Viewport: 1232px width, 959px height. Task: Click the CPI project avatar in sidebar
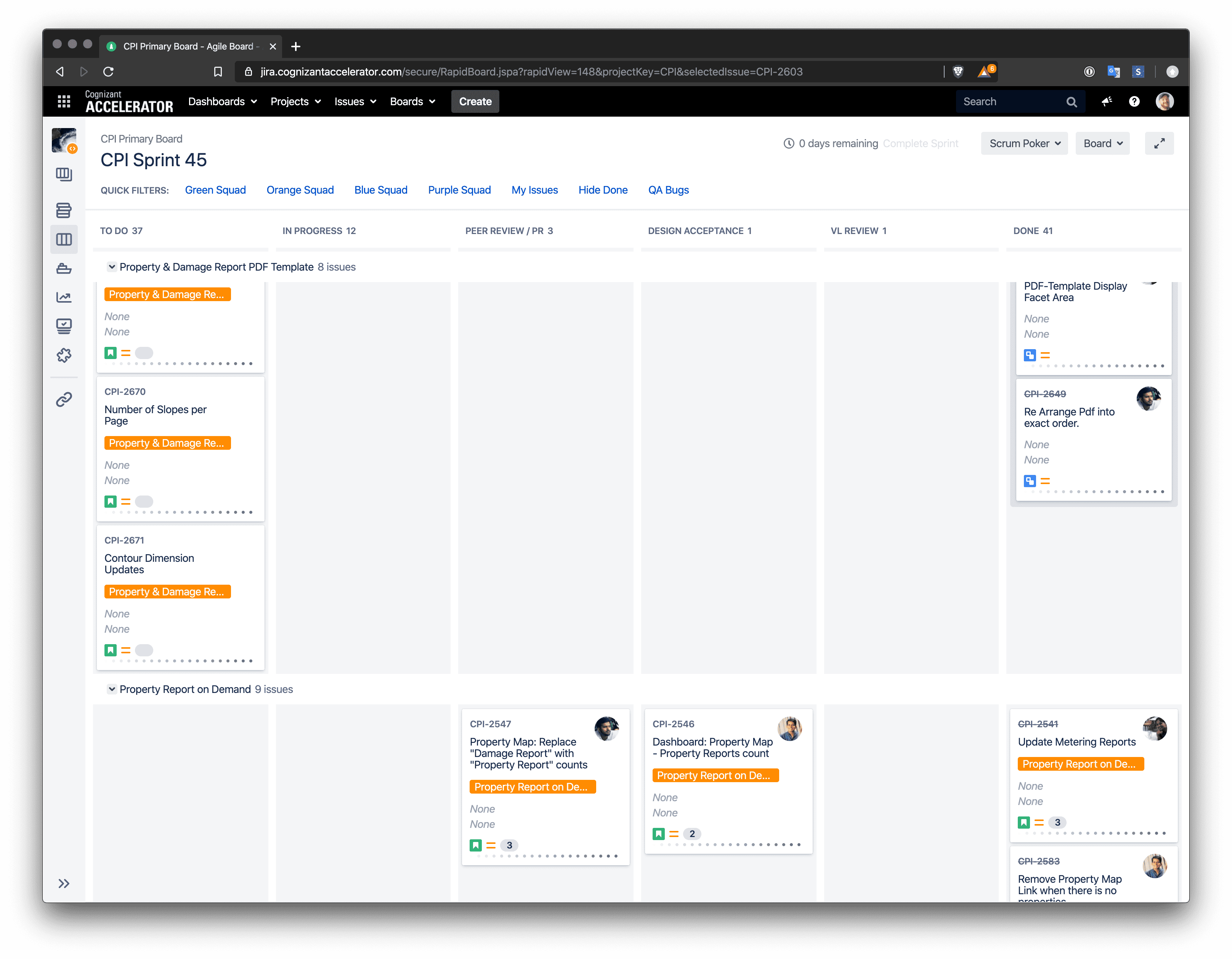coord(64,141)
